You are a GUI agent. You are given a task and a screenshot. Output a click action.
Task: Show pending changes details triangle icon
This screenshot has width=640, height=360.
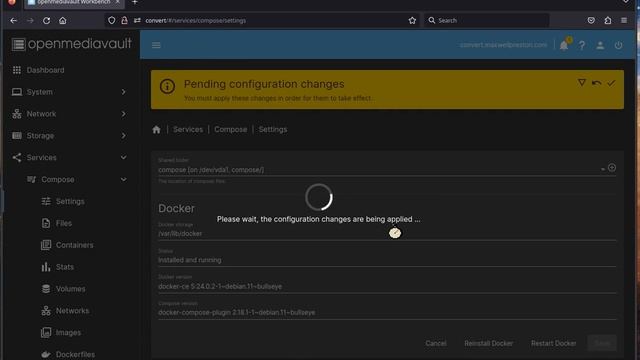point(582,83)
